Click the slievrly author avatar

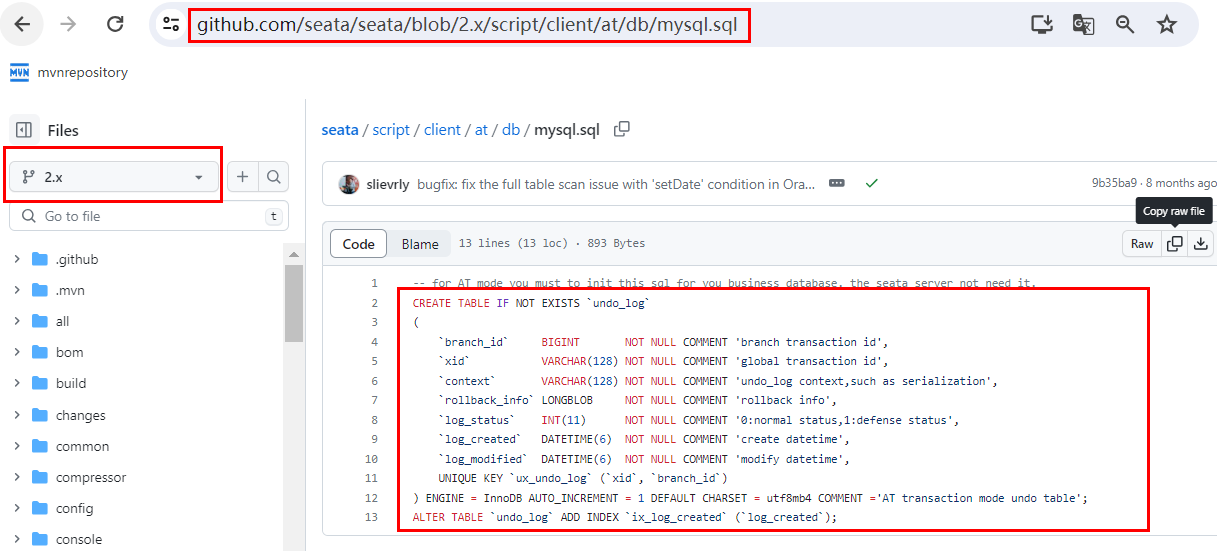pyautogui.click(x=349, y=184)
